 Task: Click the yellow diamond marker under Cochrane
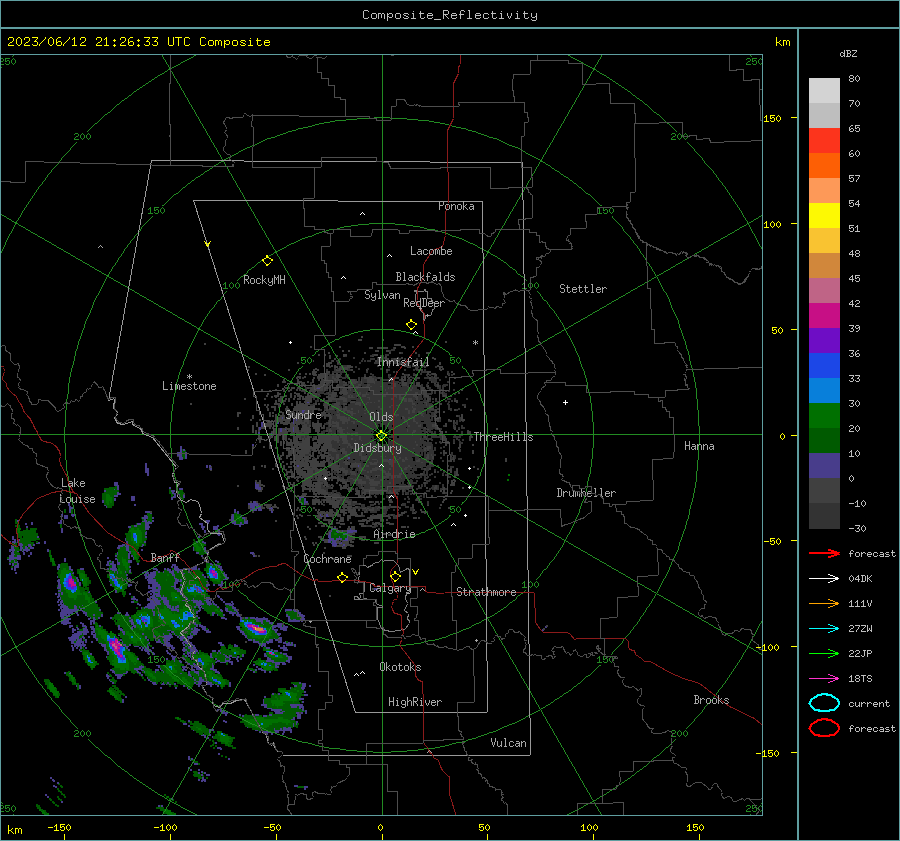coord(342,578)
